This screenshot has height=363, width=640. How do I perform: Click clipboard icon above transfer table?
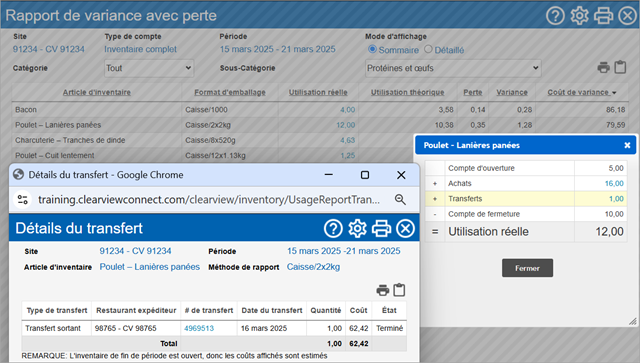[x=399, y=290]
